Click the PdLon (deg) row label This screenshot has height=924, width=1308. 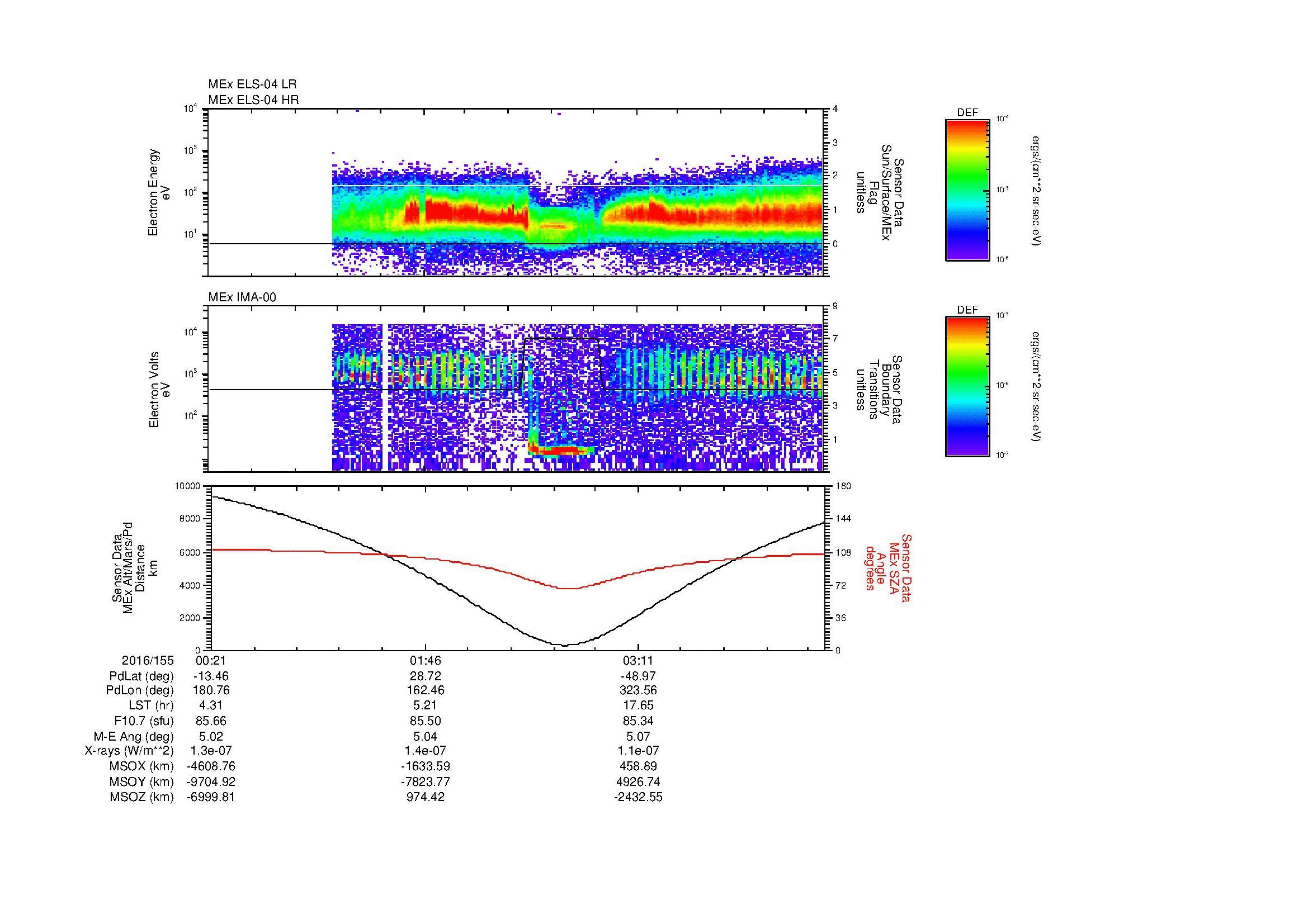[x=141, y=690]
